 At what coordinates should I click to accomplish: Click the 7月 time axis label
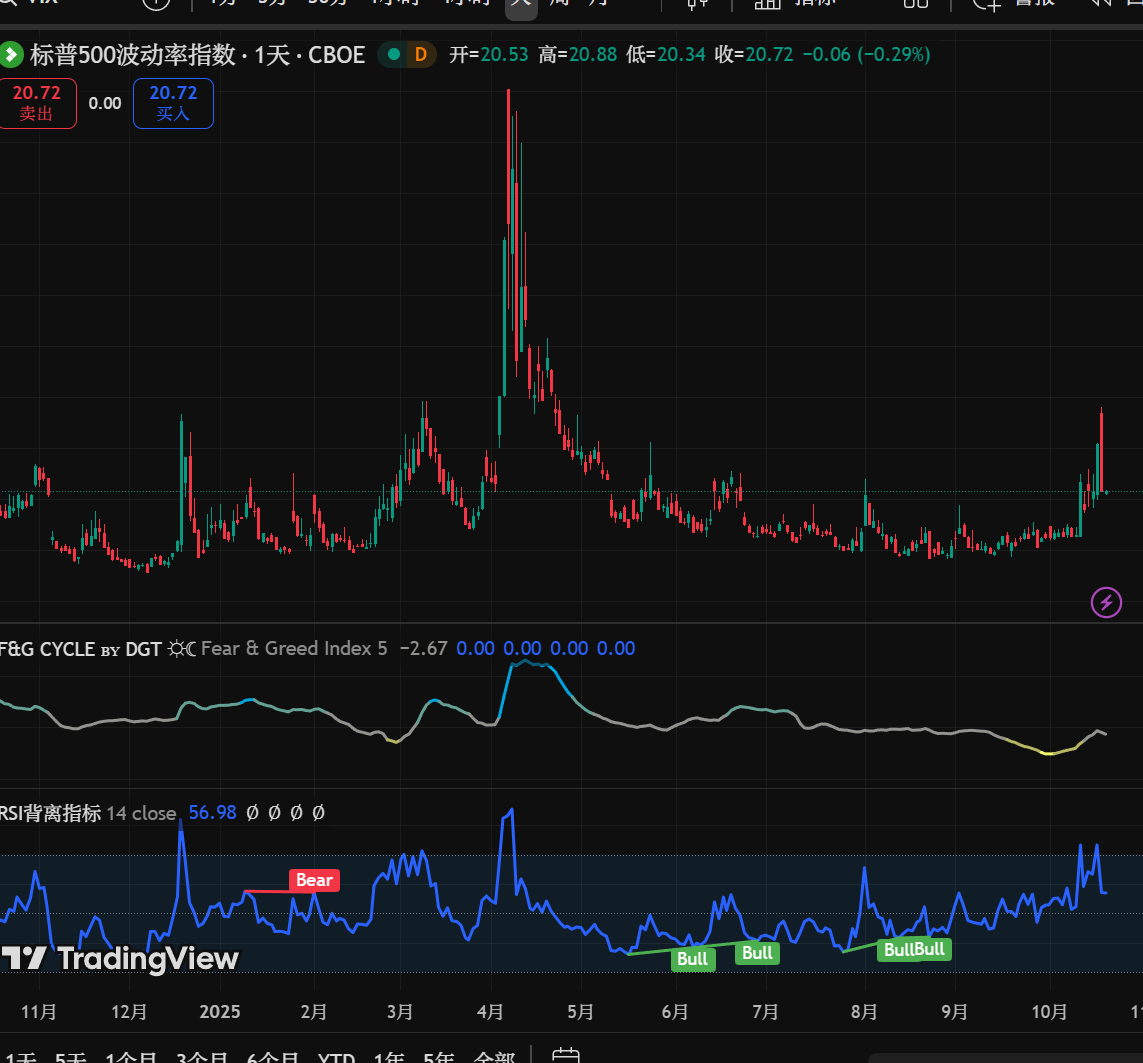tap(765, 1012)
